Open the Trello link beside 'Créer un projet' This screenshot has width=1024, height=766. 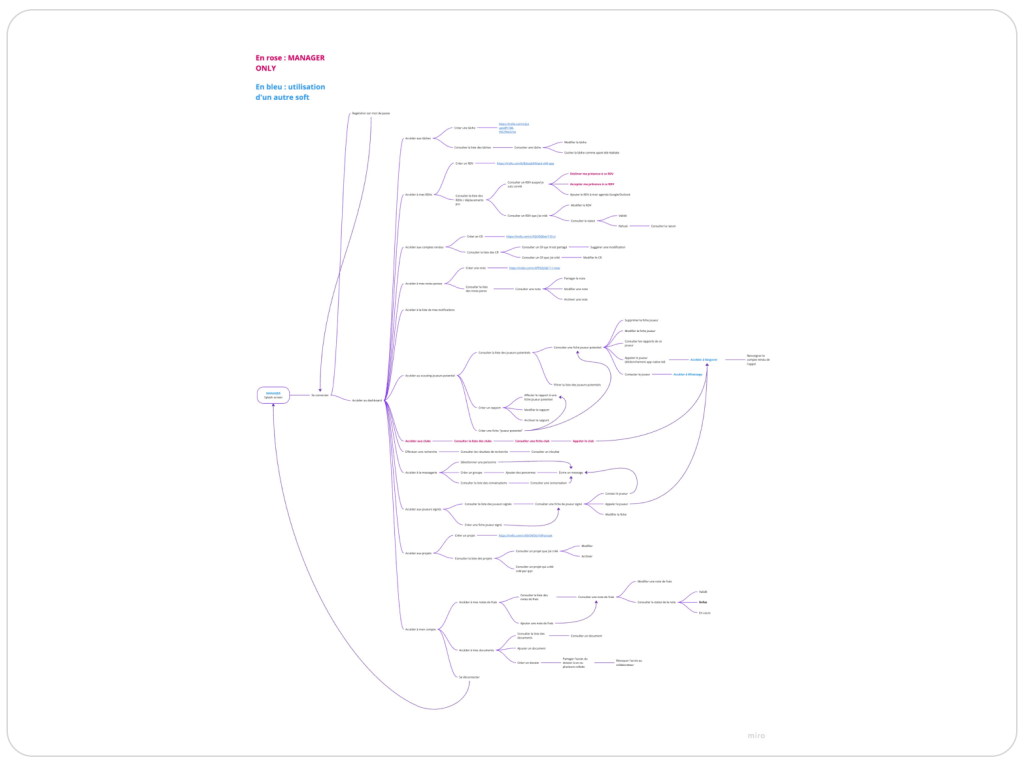click(x=525, y=535)
